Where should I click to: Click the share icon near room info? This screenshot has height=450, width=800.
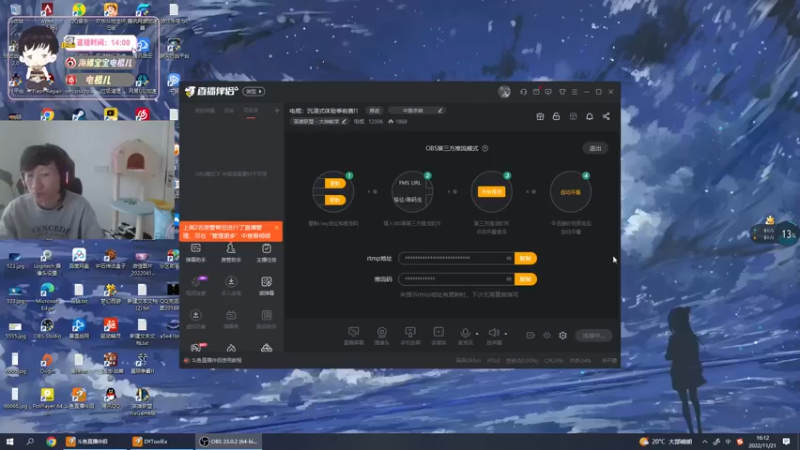pyautogui.click(x=606, y=116)
